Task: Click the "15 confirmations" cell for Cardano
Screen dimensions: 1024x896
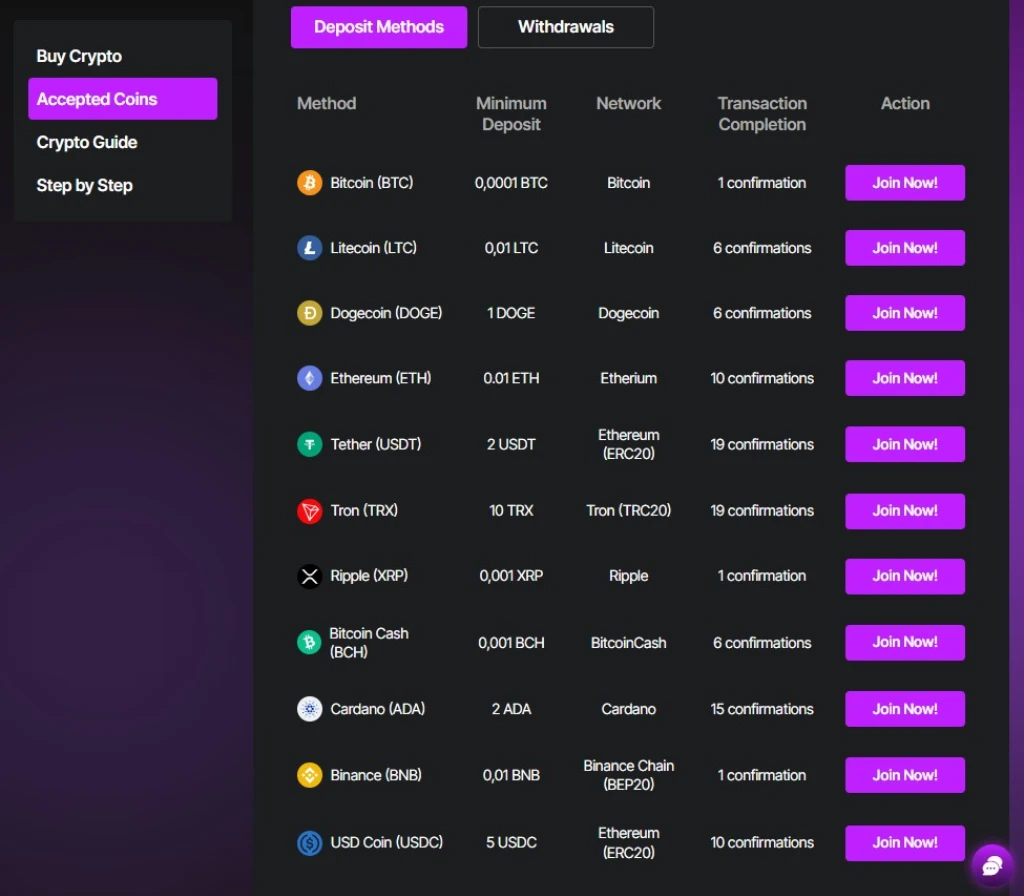Action: pos(762,709)
